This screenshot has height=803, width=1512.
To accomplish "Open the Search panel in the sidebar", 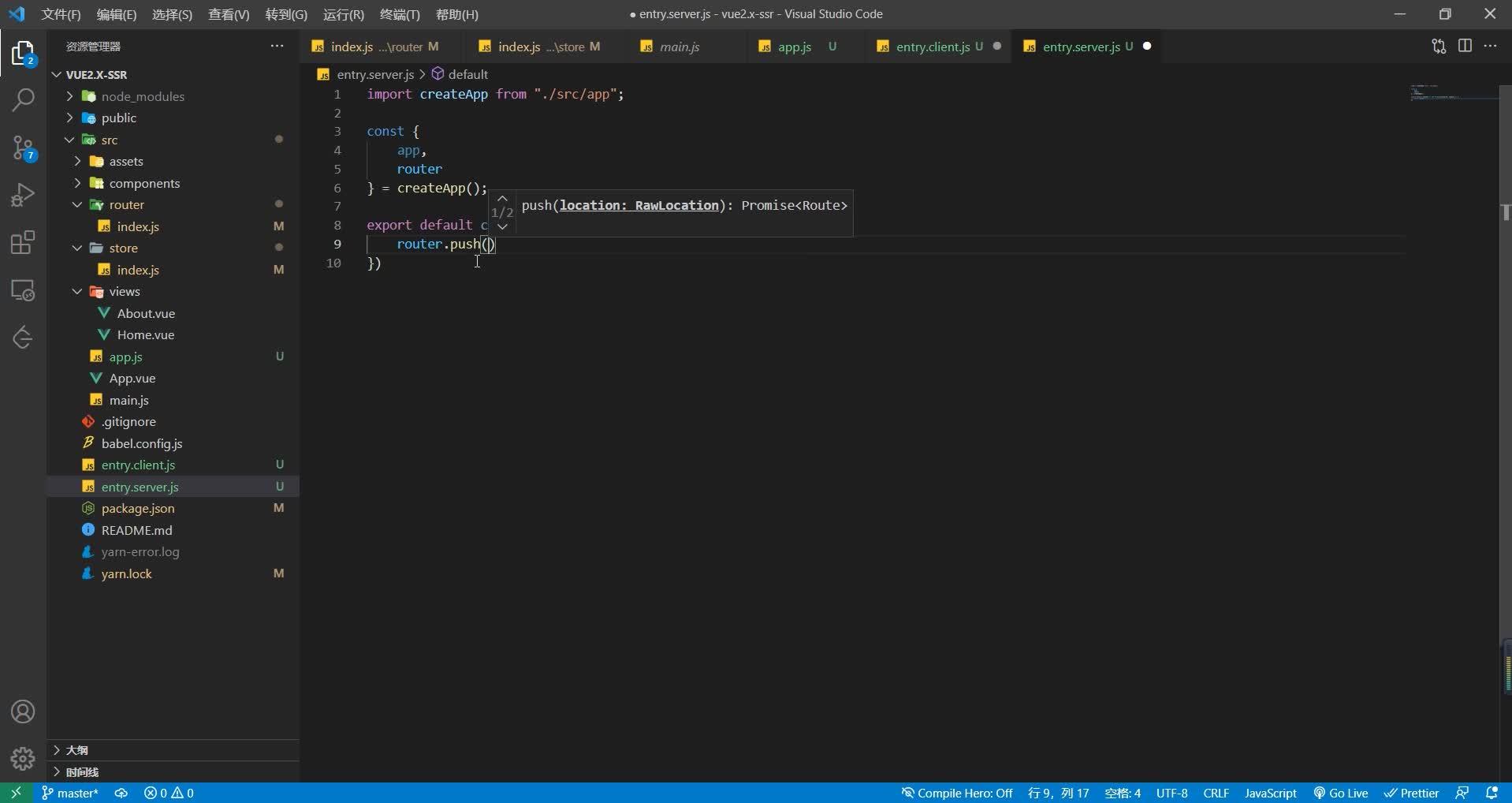I will 23,101.
